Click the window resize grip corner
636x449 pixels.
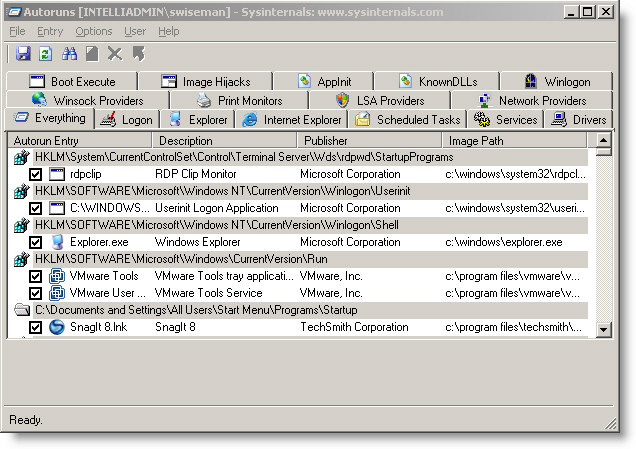tap(610, 424)
